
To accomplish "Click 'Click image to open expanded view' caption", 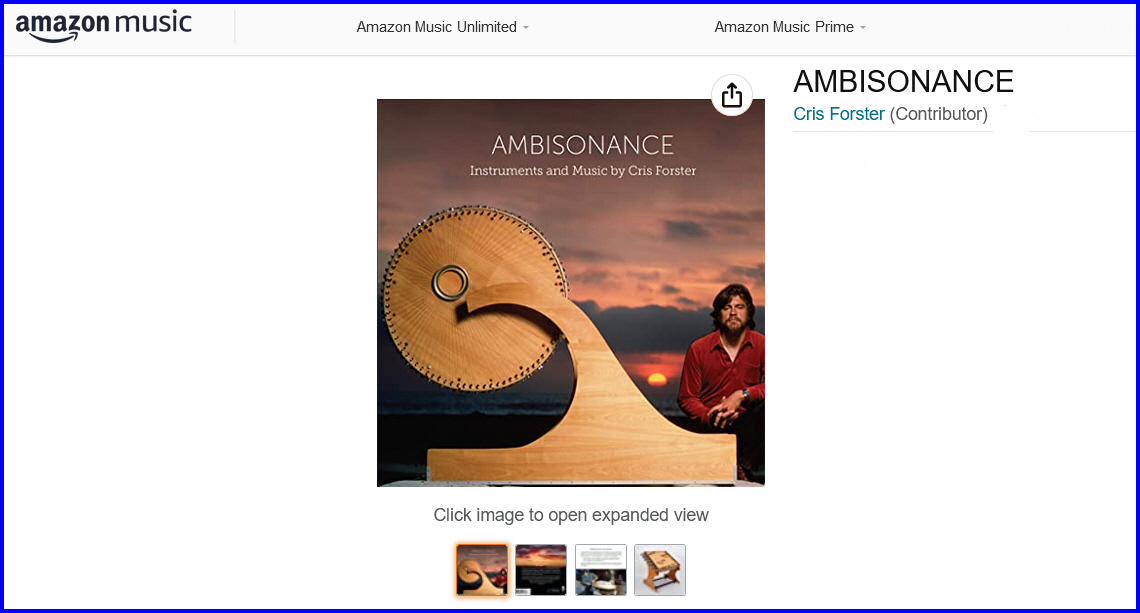I will pyautogui.click(x=571, y=515).
